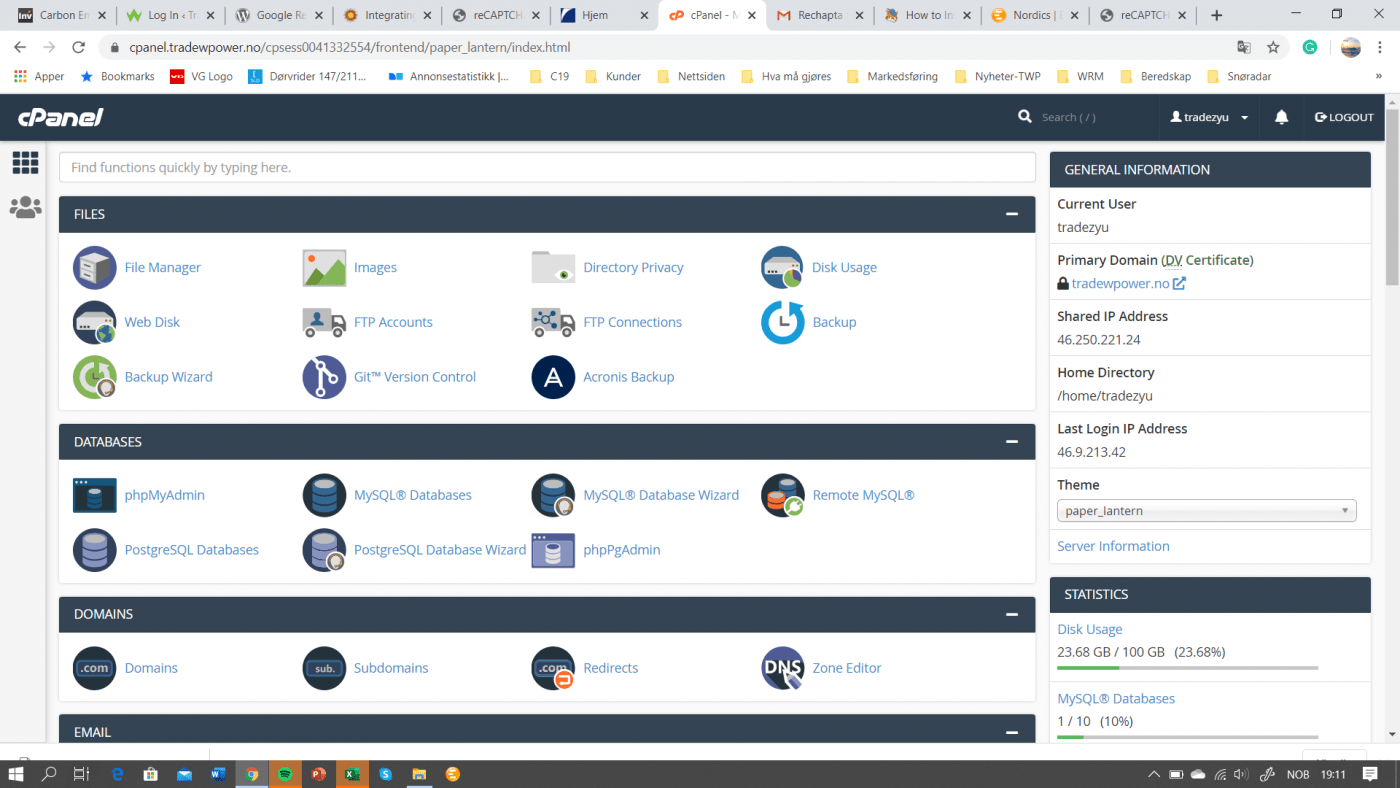Image resolution: width=1400 pixels, height=788 pixels.
Task: Focus the Find functions quickly field
Action: (547, 167)
